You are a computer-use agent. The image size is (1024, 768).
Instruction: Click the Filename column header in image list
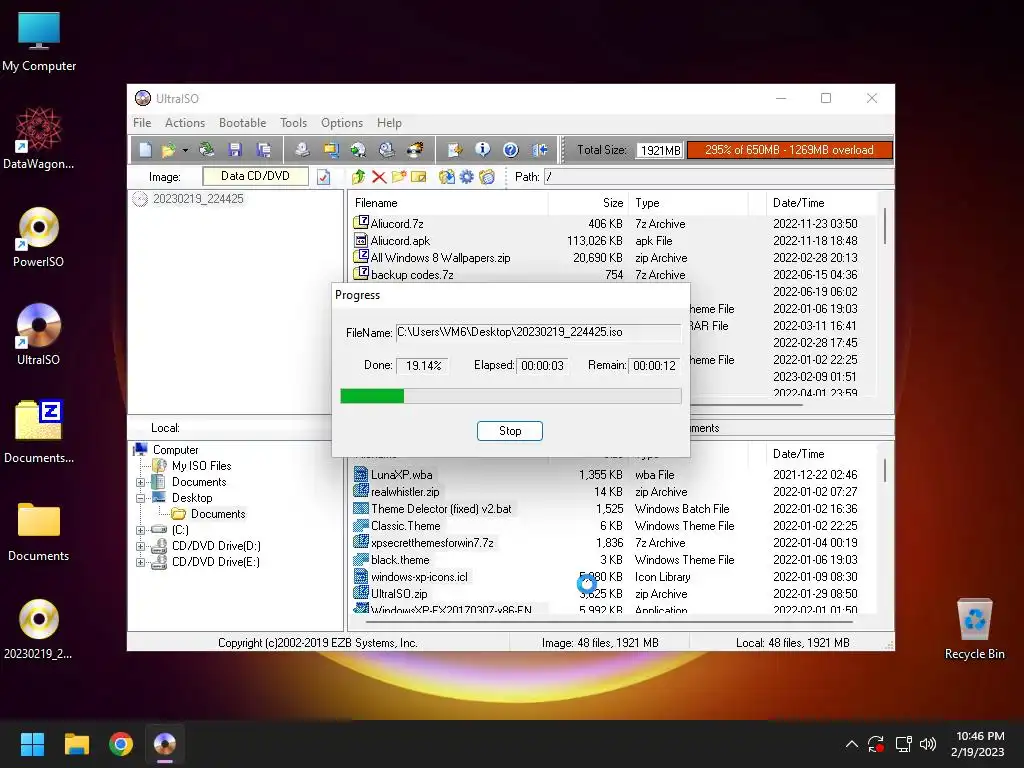(x=449, y=203)
